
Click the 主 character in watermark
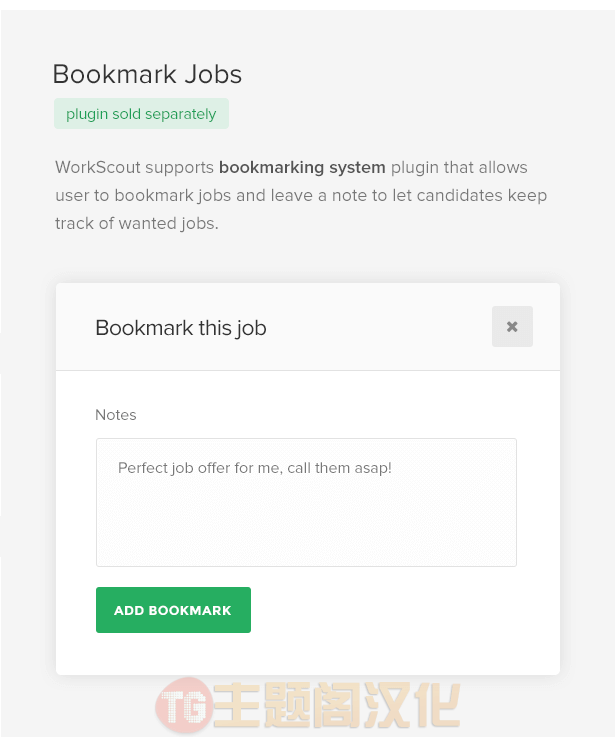click(237, 704)
